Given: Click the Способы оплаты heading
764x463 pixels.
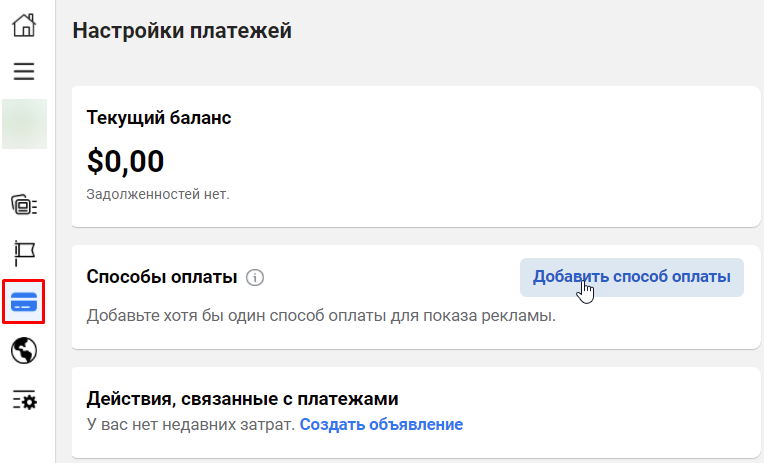Looking at the screenshot, I should 162,277.
